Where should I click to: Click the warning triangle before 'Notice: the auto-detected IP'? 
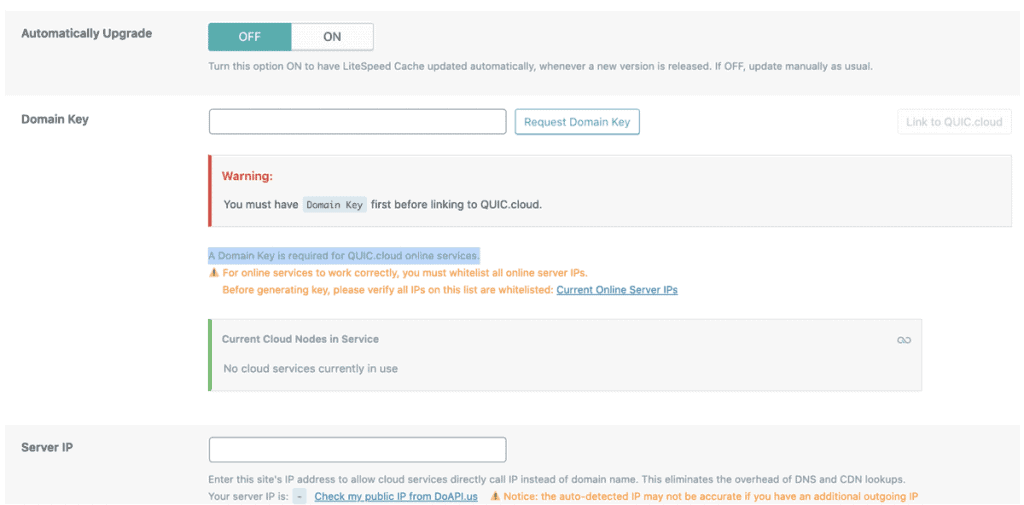click(x=495, y=496)
